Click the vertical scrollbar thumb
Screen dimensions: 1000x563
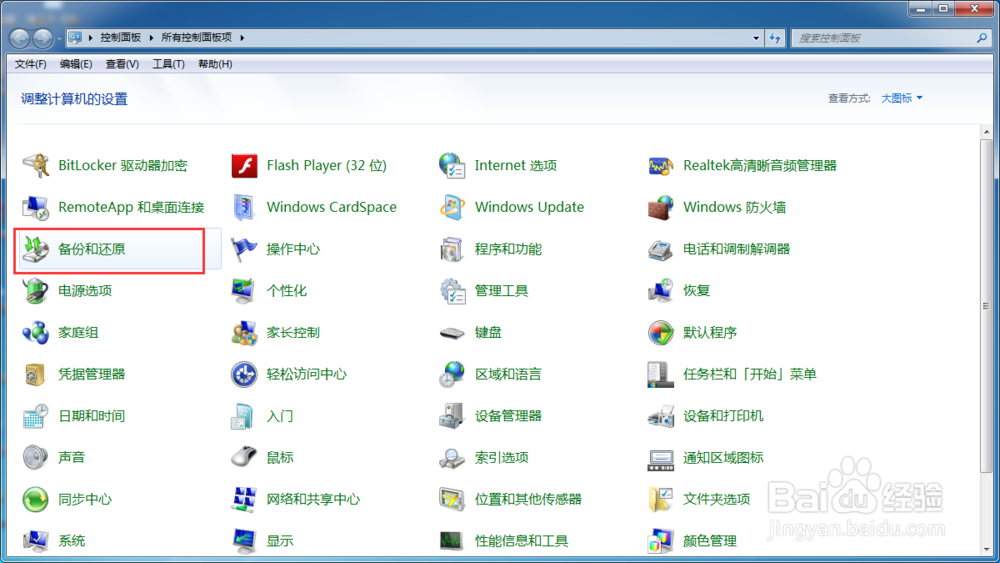pos(987,306)
